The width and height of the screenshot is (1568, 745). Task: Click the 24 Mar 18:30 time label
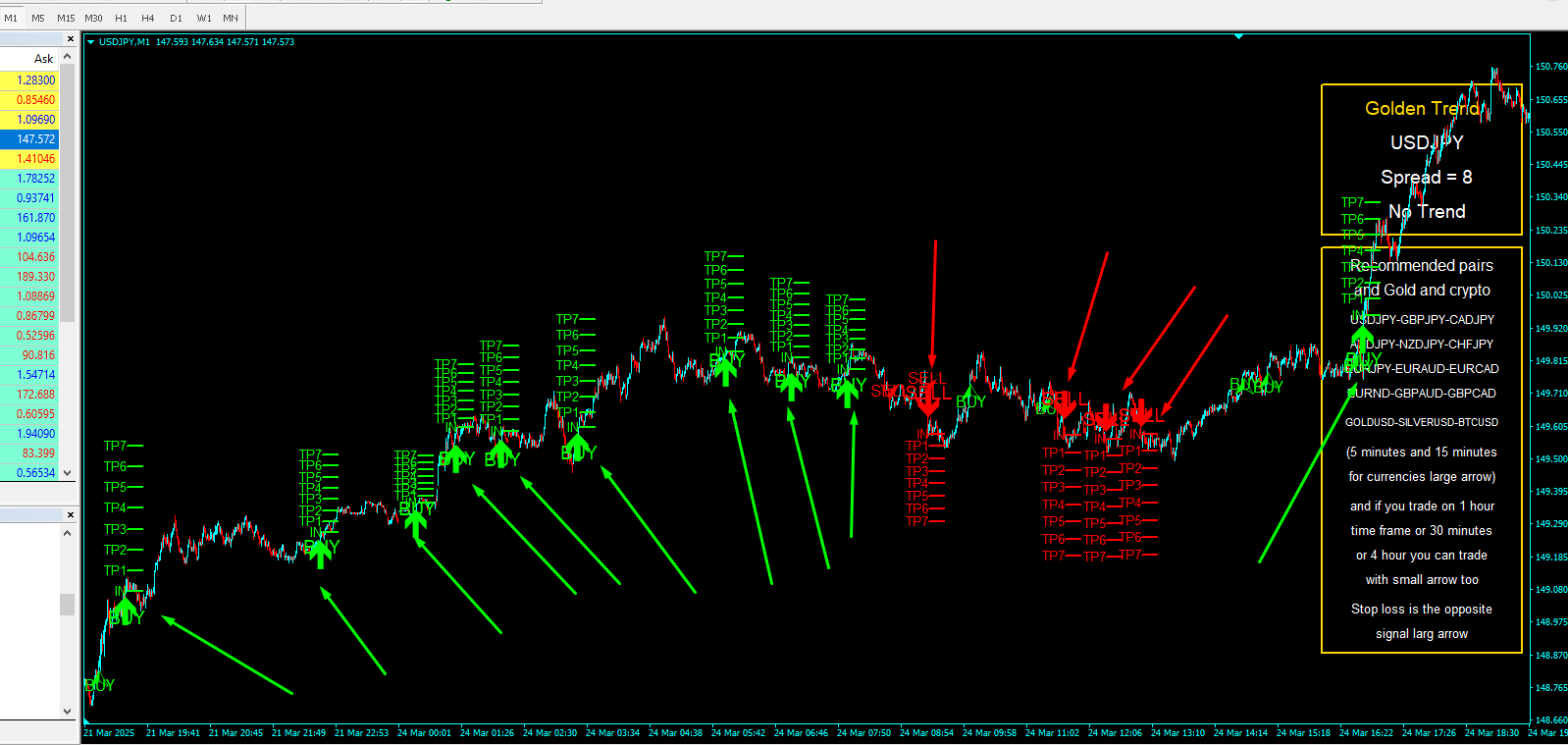pyautogui.click(x=1491, y=733)
